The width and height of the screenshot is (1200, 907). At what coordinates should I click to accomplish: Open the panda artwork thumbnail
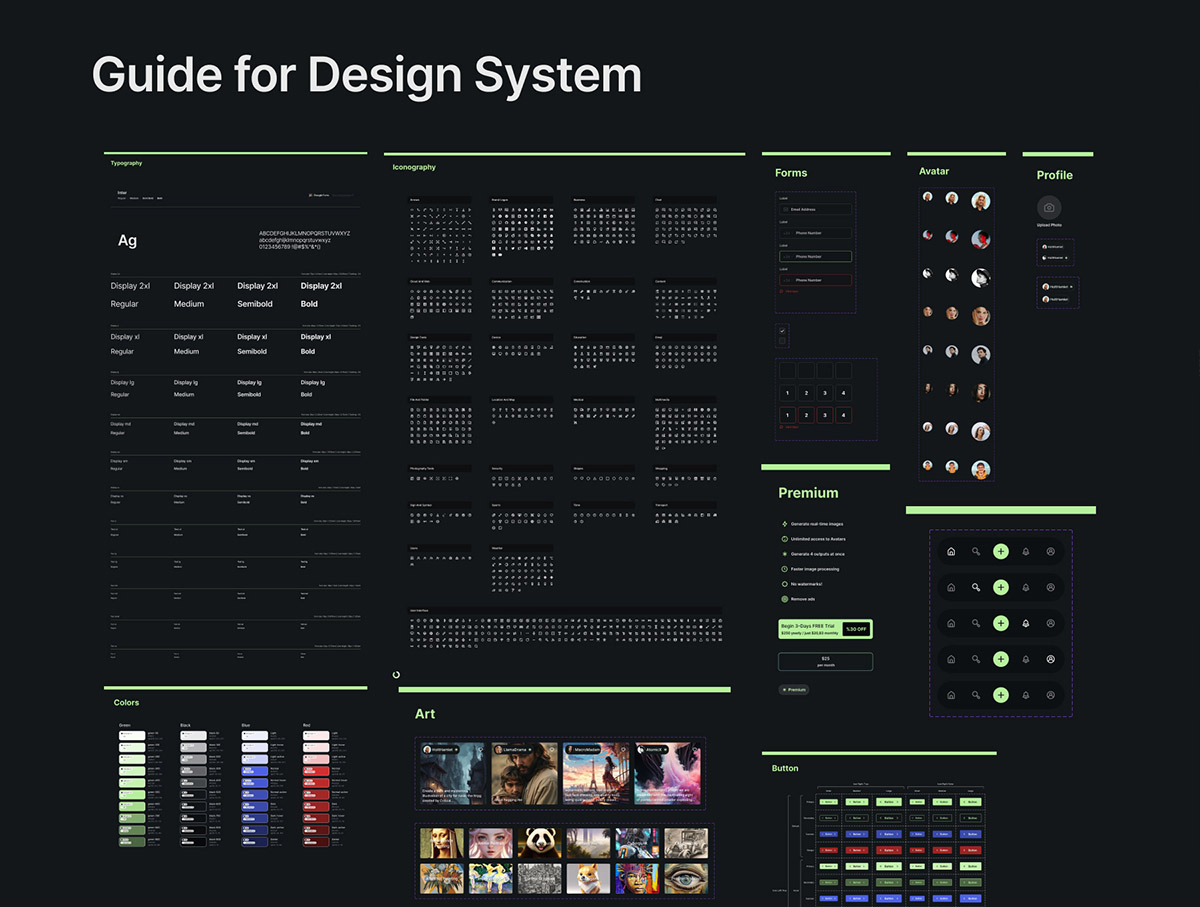coord(539,842)
